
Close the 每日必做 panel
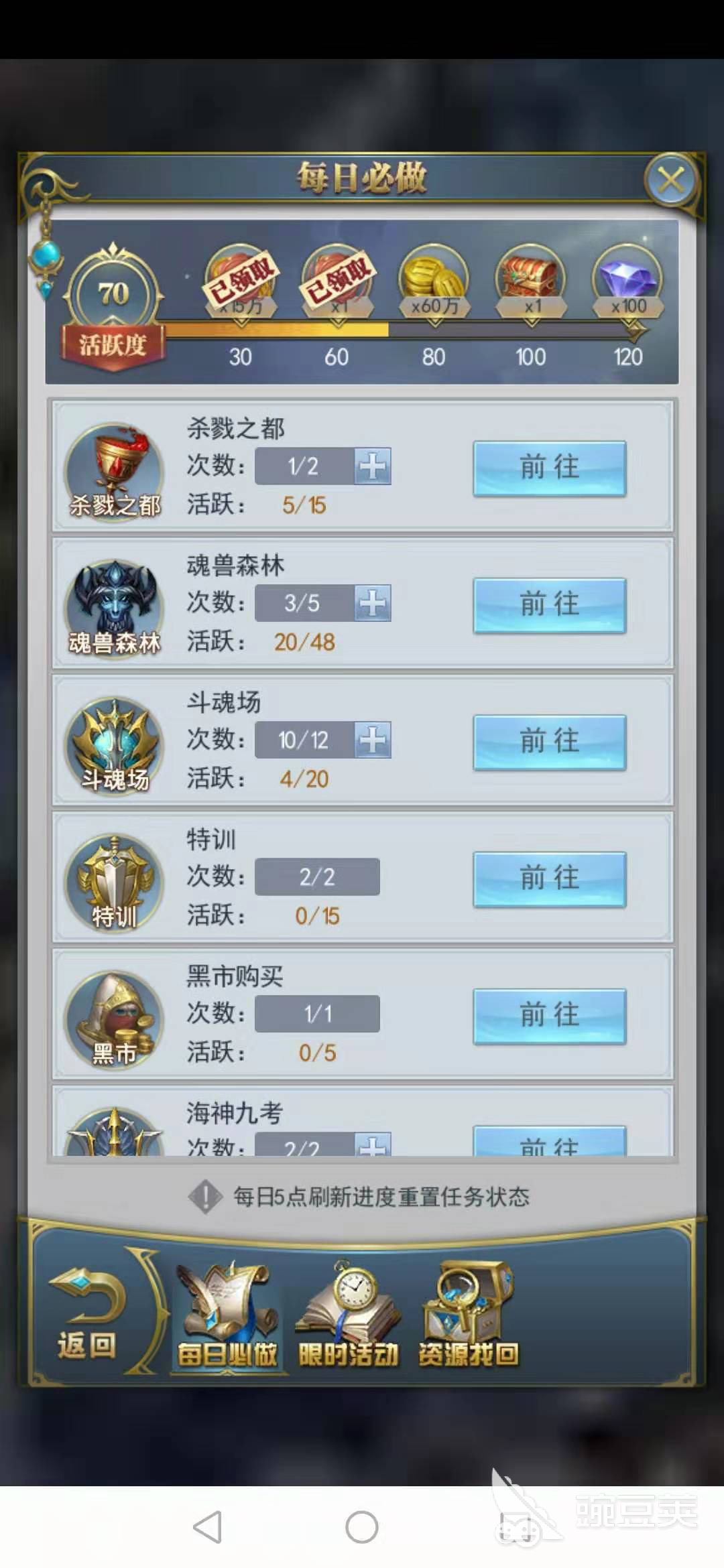pos(671,180)
